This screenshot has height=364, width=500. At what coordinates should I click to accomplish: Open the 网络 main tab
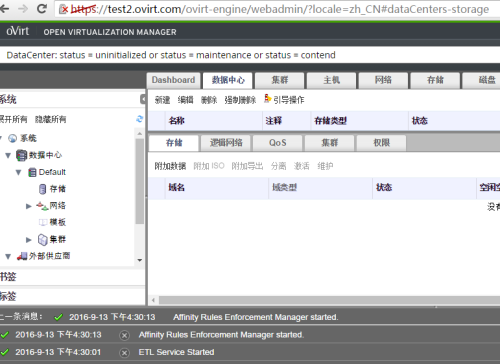(x=383, y=80)
